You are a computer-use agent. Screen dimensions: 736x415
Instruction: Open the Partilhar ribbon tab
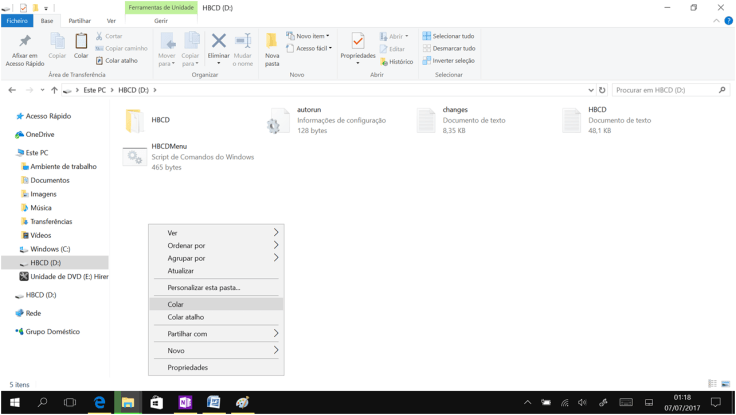[x=79, y=20]
